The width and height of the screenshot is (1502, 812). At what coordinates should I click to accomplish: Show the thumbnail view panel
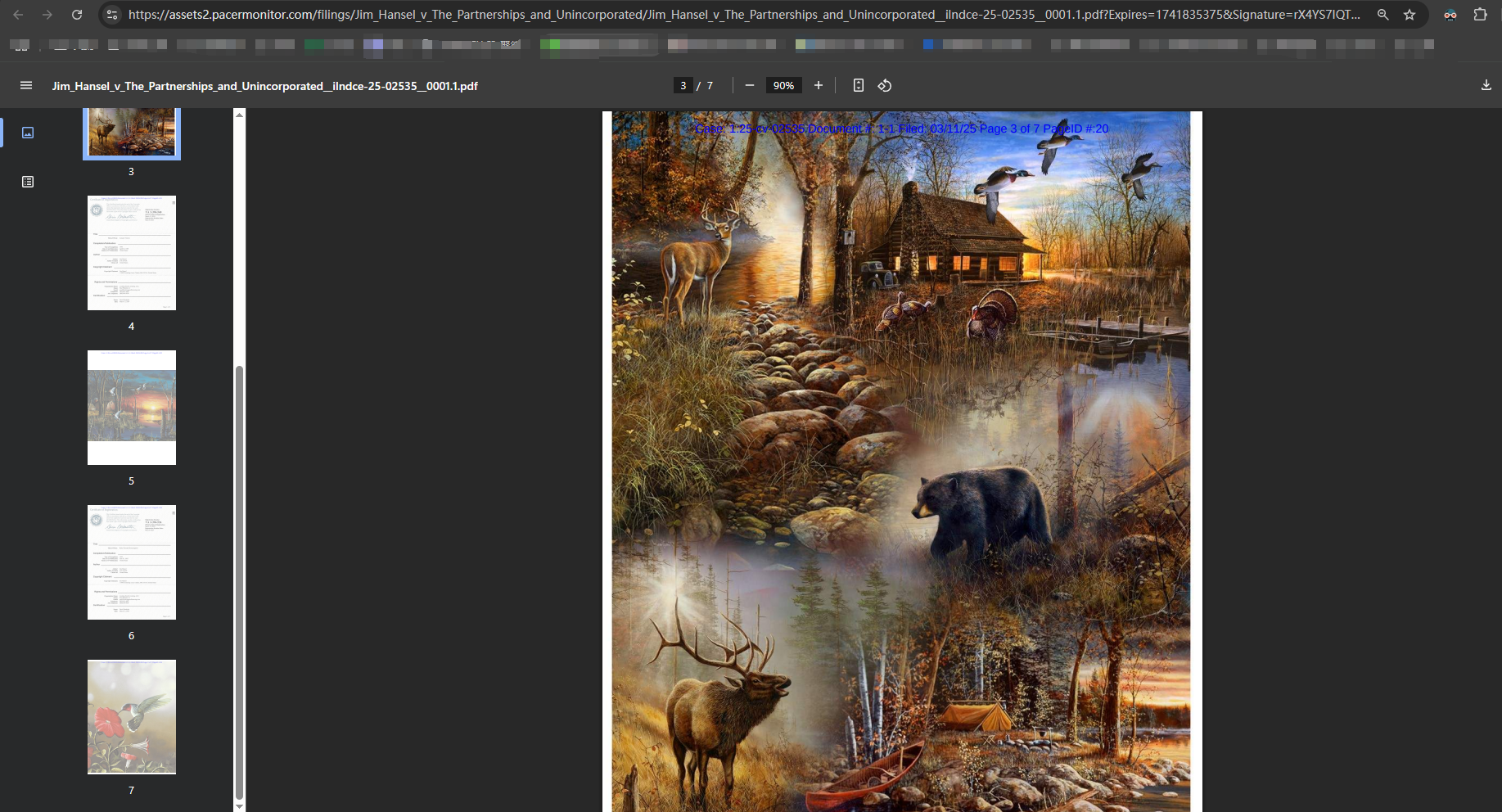28,133
